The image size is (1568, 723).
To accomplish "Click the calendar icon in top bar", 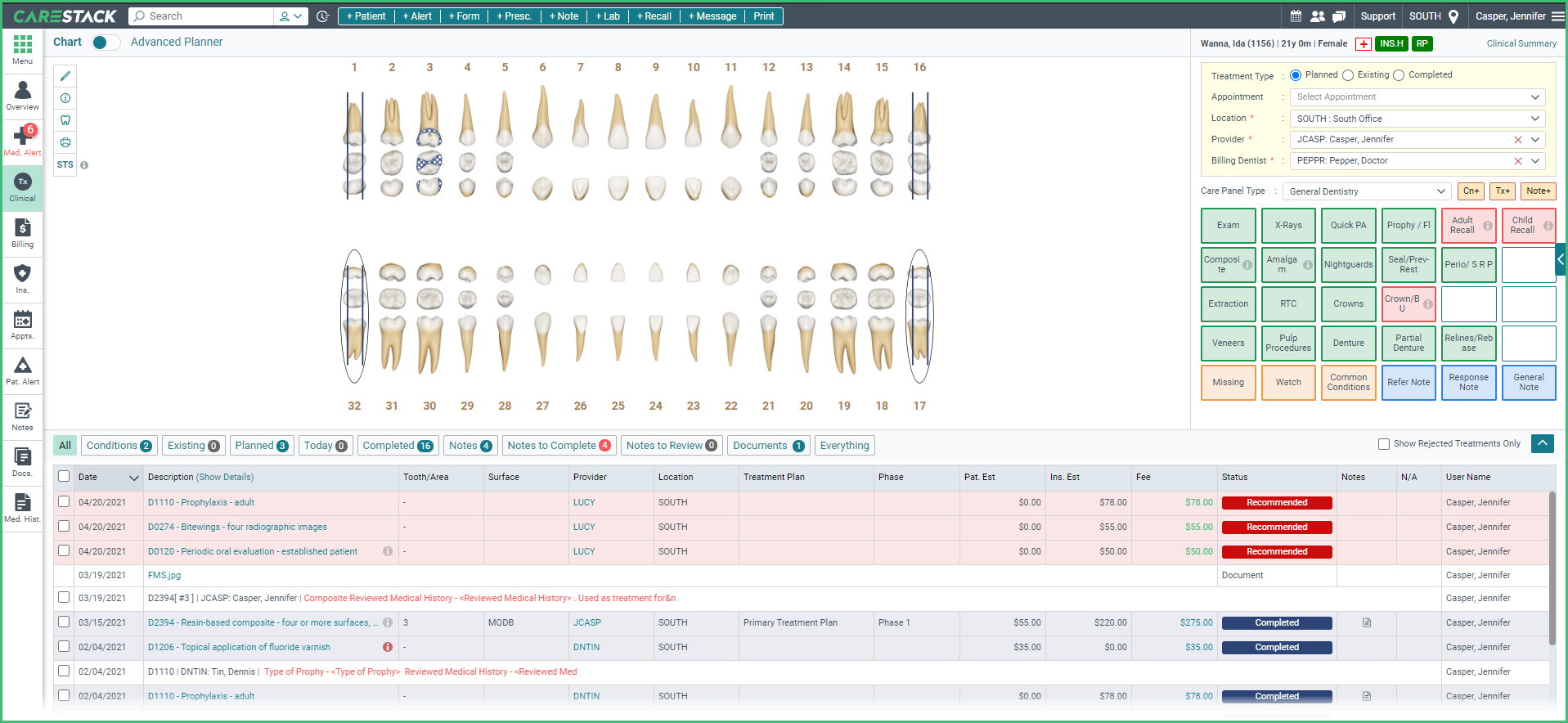I will point(1296,16).
